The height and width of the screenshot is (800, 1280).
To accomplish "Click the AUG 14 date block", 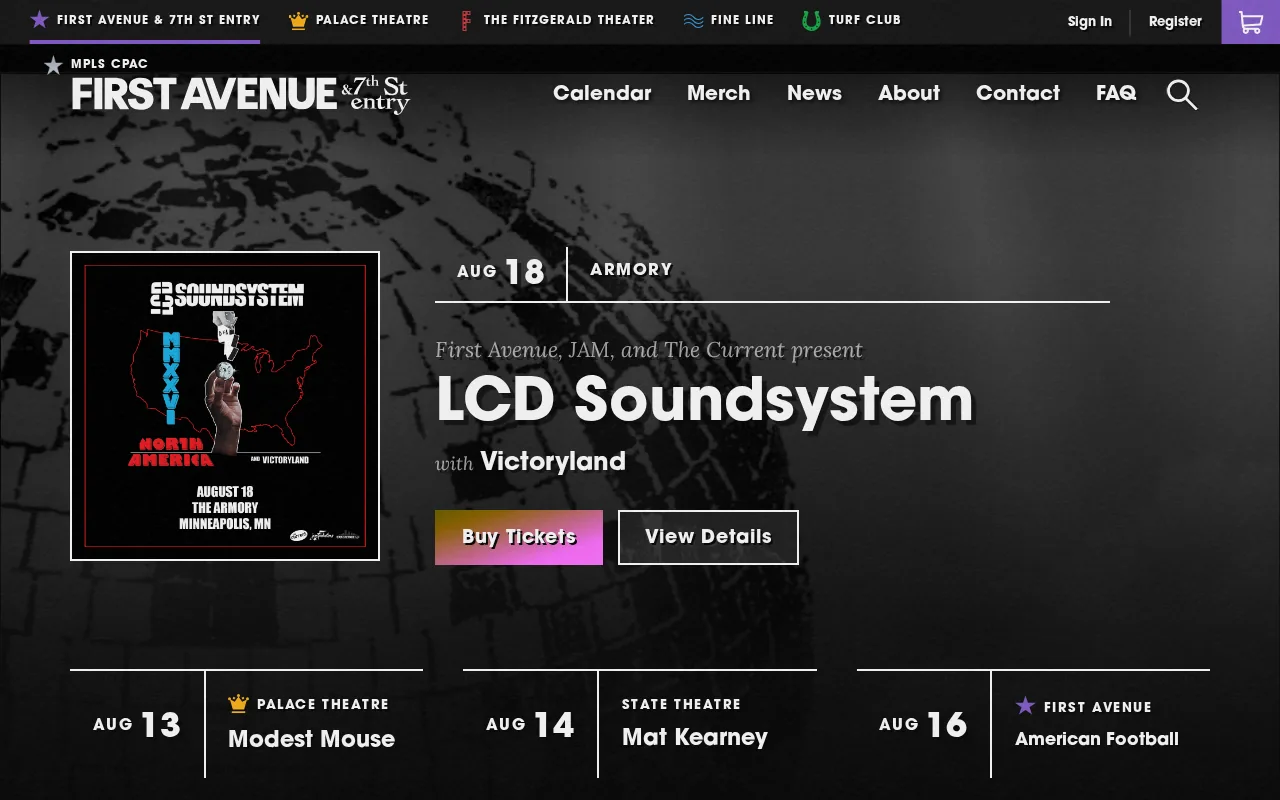I will (530, 725).
